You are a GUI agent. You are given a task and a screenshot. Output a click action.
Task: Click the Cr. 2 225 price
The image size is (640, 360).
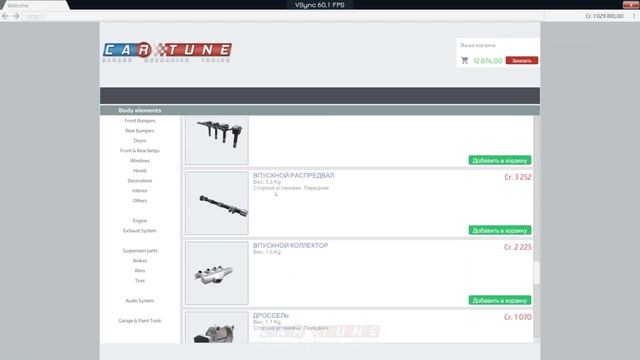(518, 247)
